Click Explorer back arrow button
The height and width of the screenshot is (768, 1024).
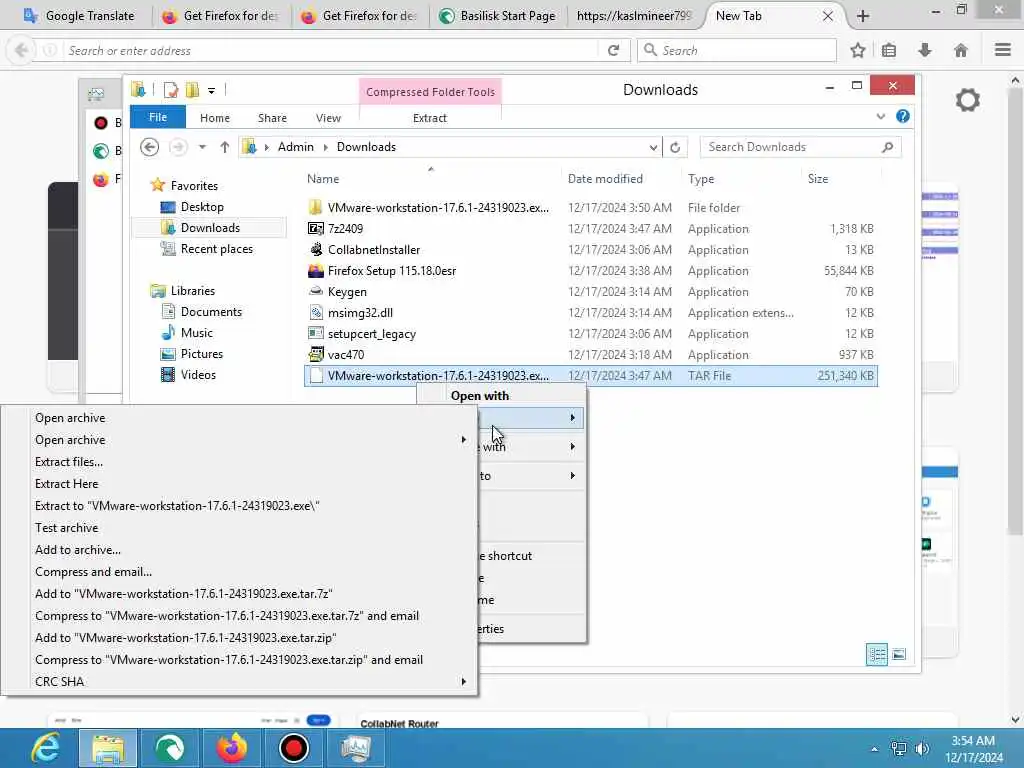click(x=150, y=147)
